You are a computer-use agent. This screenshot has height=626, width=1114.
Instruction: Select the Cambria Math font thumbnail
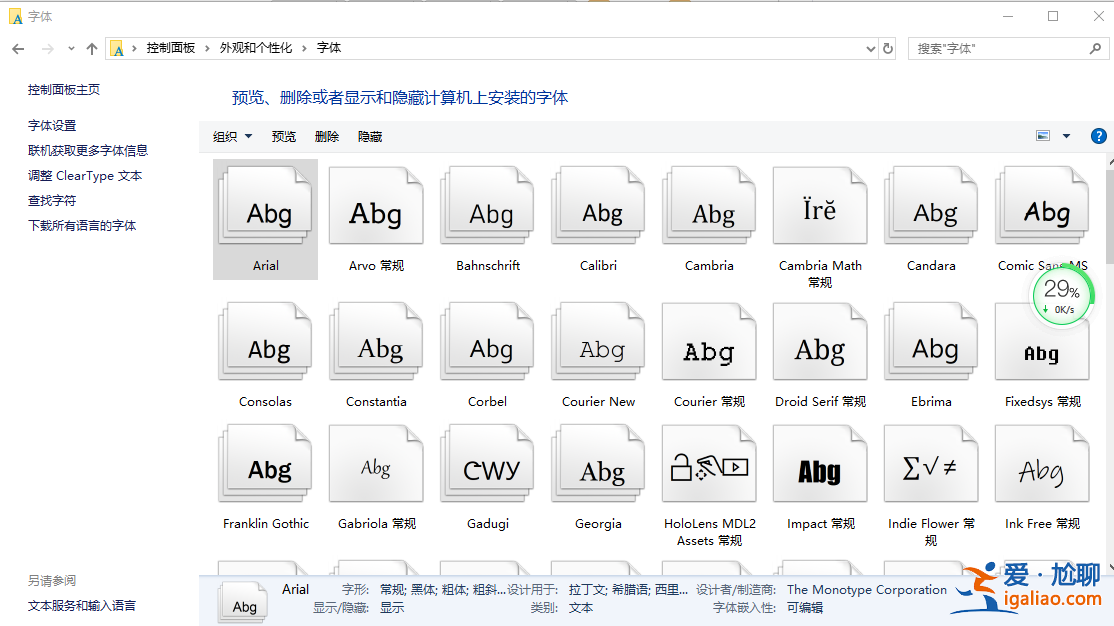coord(819,206)
